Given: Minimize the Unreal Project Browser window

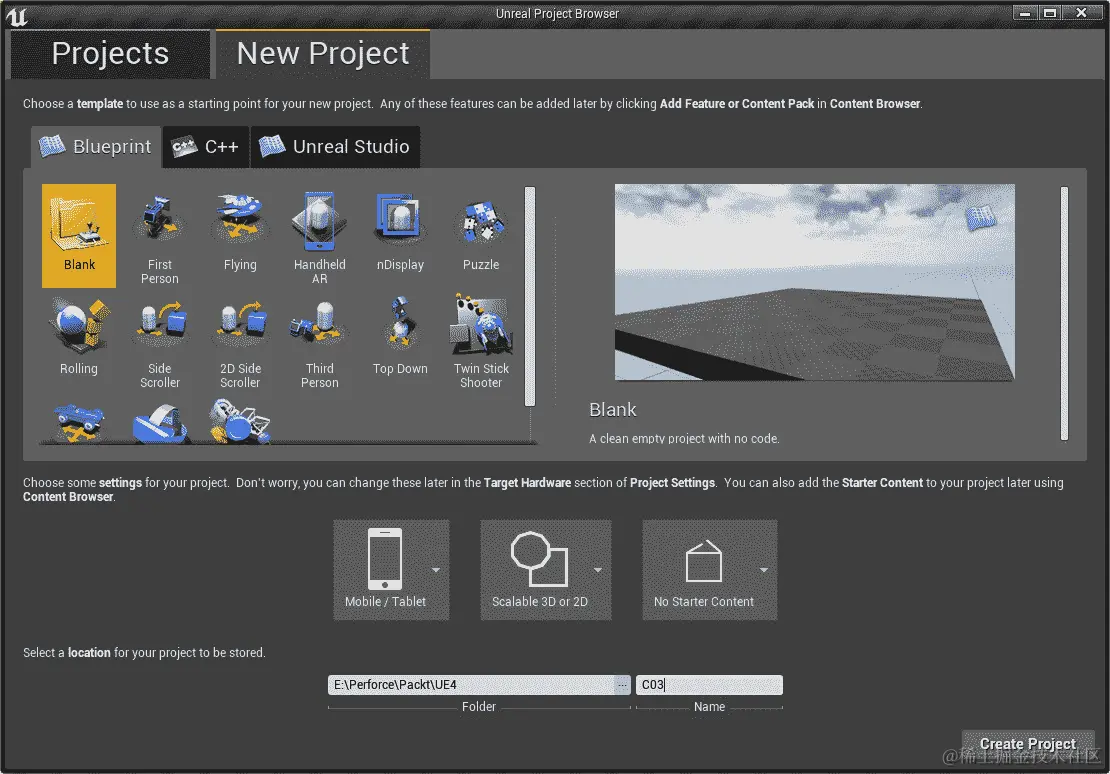Looking at the screenshot, I should point(1024,13).
